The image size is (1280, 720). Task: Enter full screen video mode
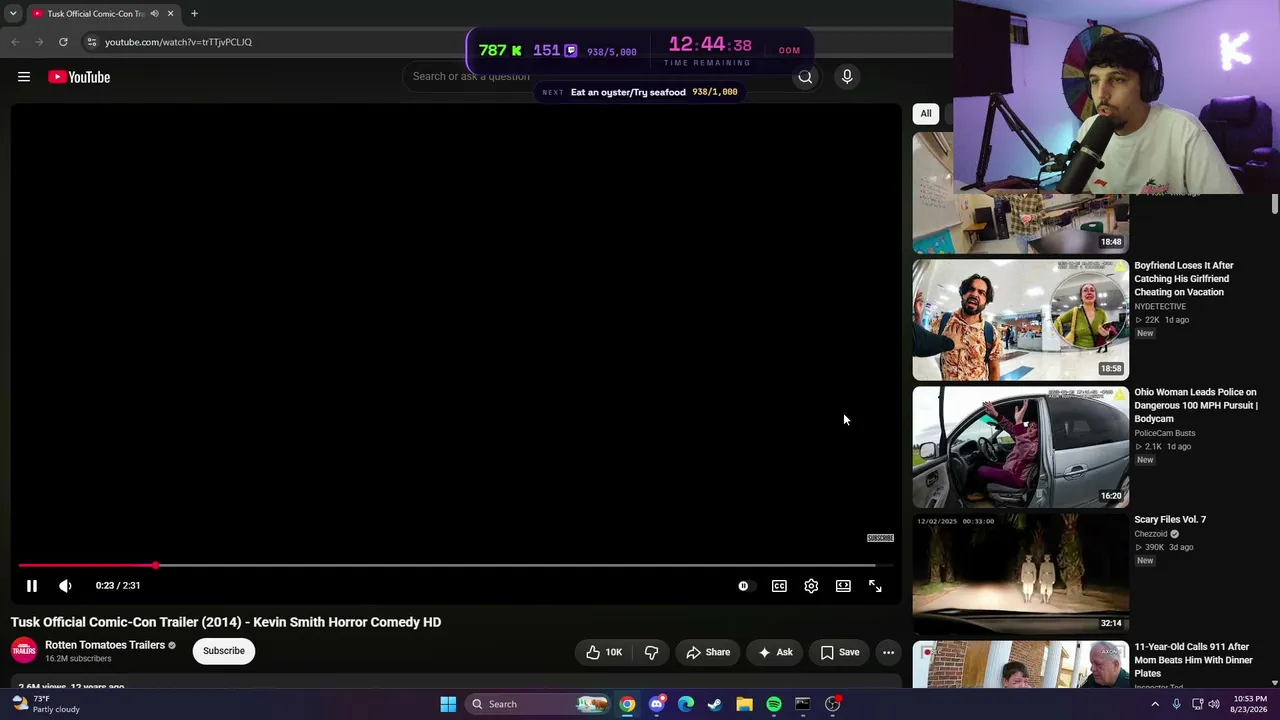[x=875, y=586]
